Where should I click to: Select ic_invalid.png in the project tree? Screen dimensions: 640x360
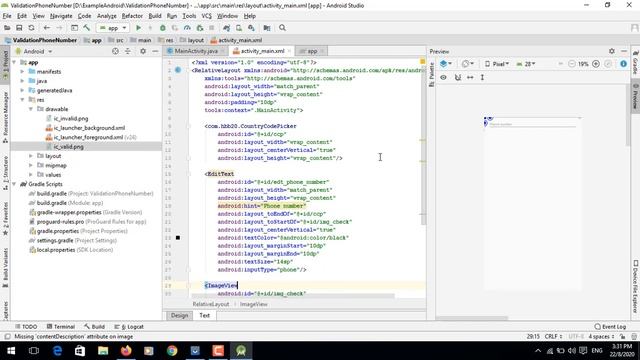click(x=71, y=118)
